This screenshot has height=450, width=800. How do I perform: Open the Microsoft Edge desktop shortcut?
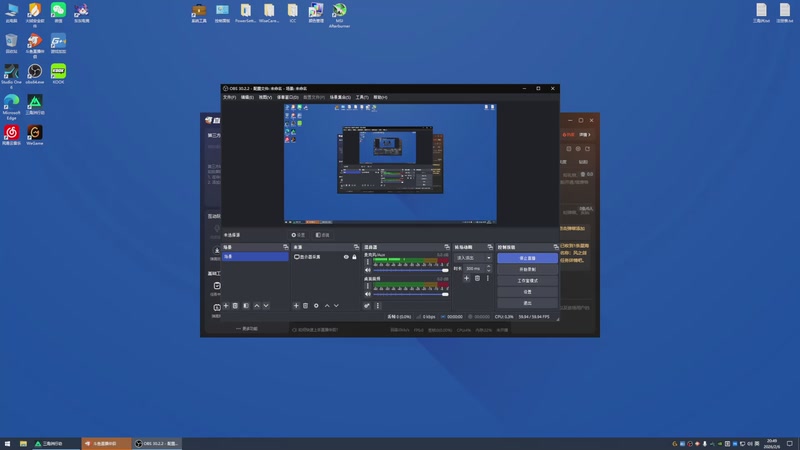click(x=11, y=107)
